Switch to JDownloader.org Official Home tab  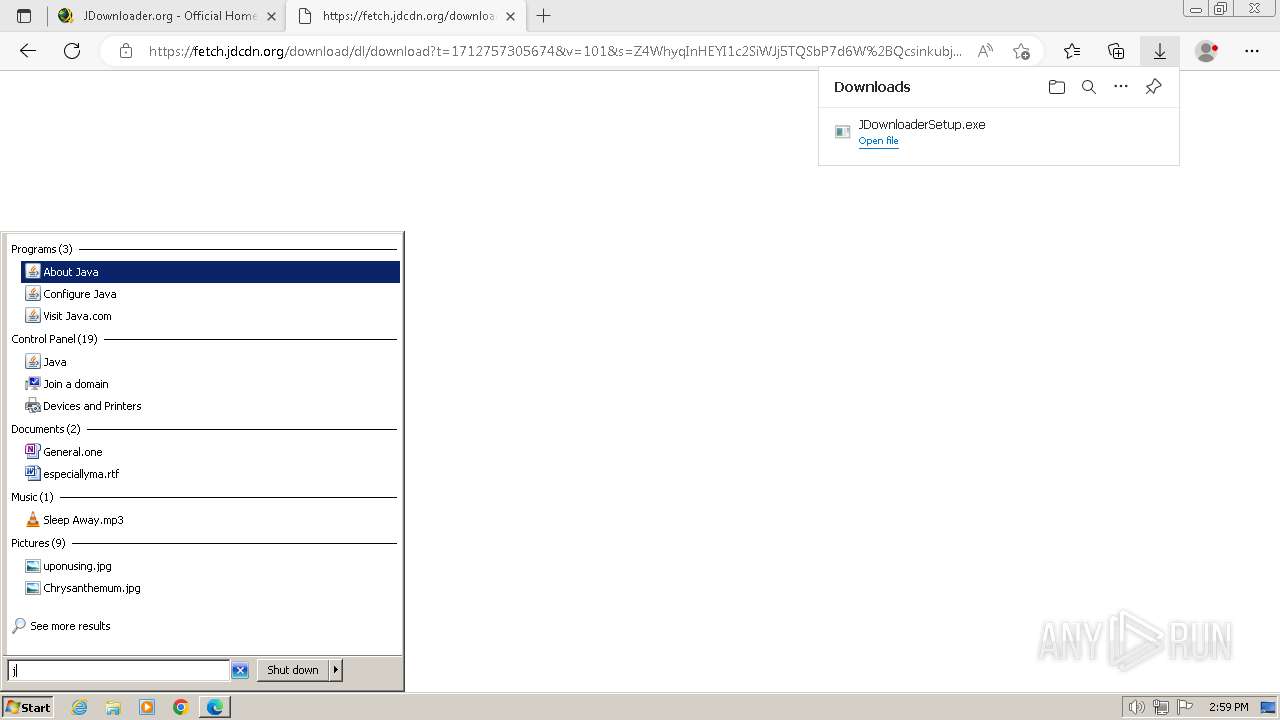click(166, 16)
